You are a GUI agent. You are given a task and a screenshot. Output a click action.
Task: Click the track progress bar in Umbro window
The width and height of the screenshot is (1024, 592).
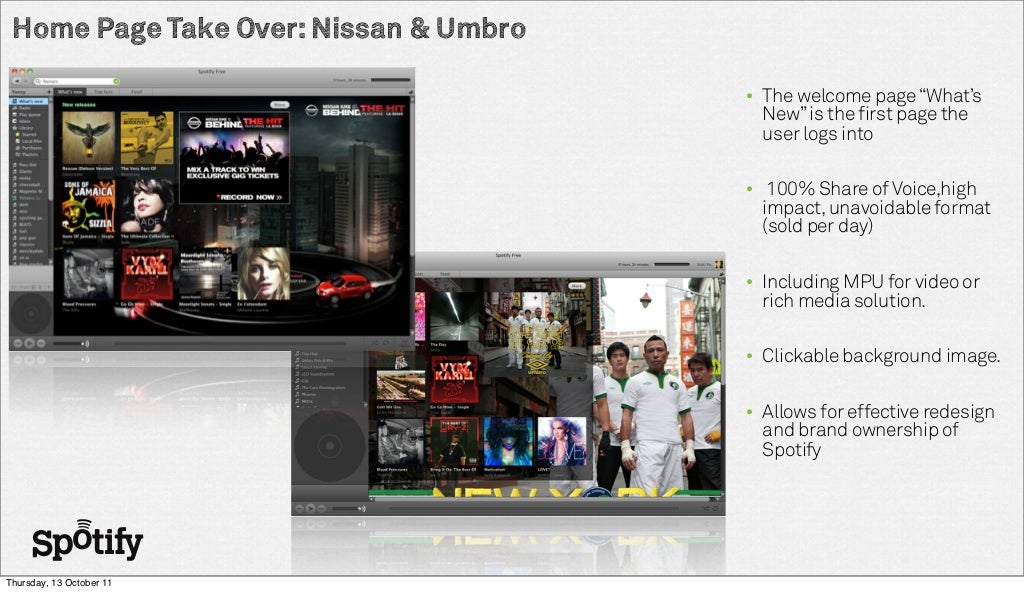point(534,508)
